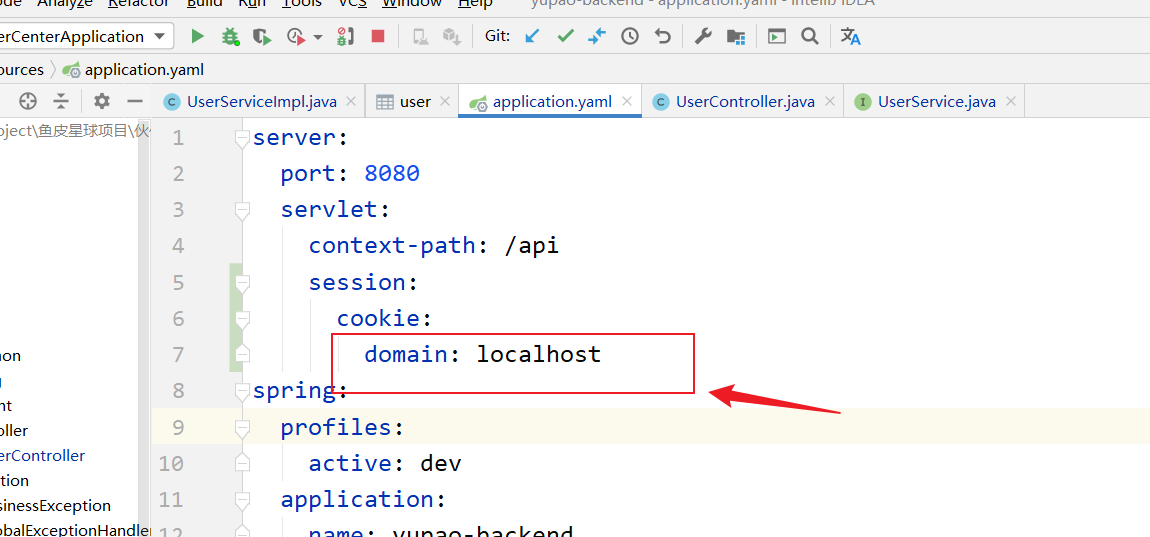This screenshot has width=1150, height=537.
Task: Click the Translate icon in toolbar
Action: coord(851,37)
